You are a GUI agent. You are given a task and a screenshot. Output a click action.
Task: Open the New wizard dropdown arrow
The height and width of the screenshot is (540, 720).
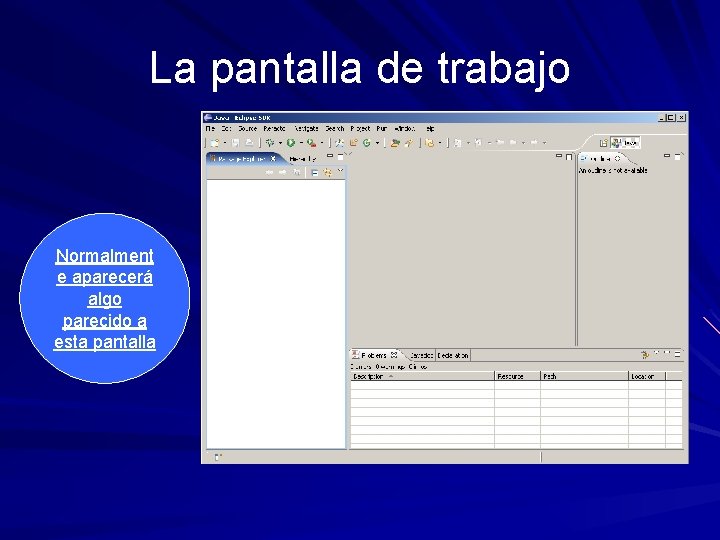click(x=225, y=143)
